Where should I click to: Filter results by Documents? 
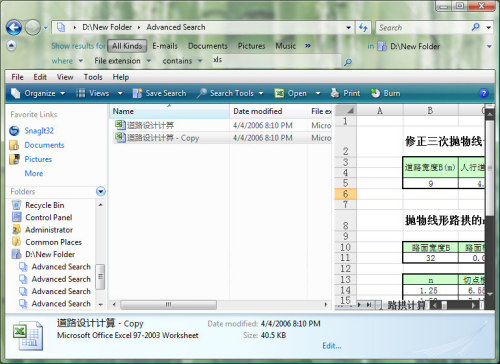(207, 46)
